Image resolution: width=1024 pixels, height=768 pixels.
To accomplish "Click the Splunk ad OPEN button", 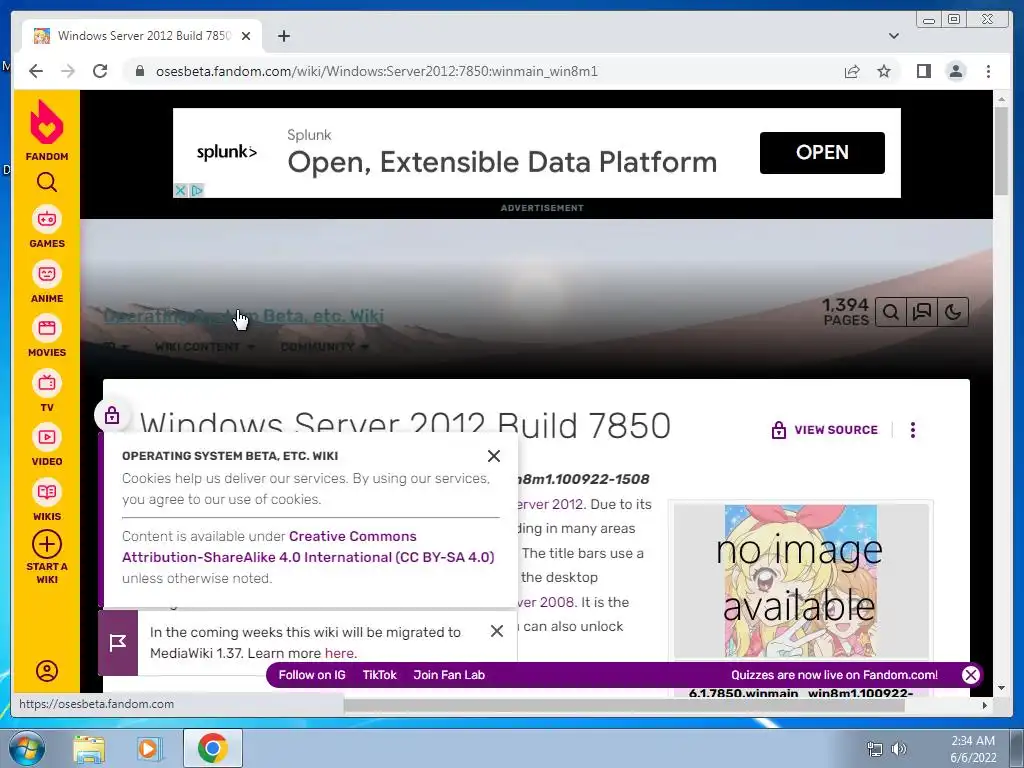I will point(822,153).
